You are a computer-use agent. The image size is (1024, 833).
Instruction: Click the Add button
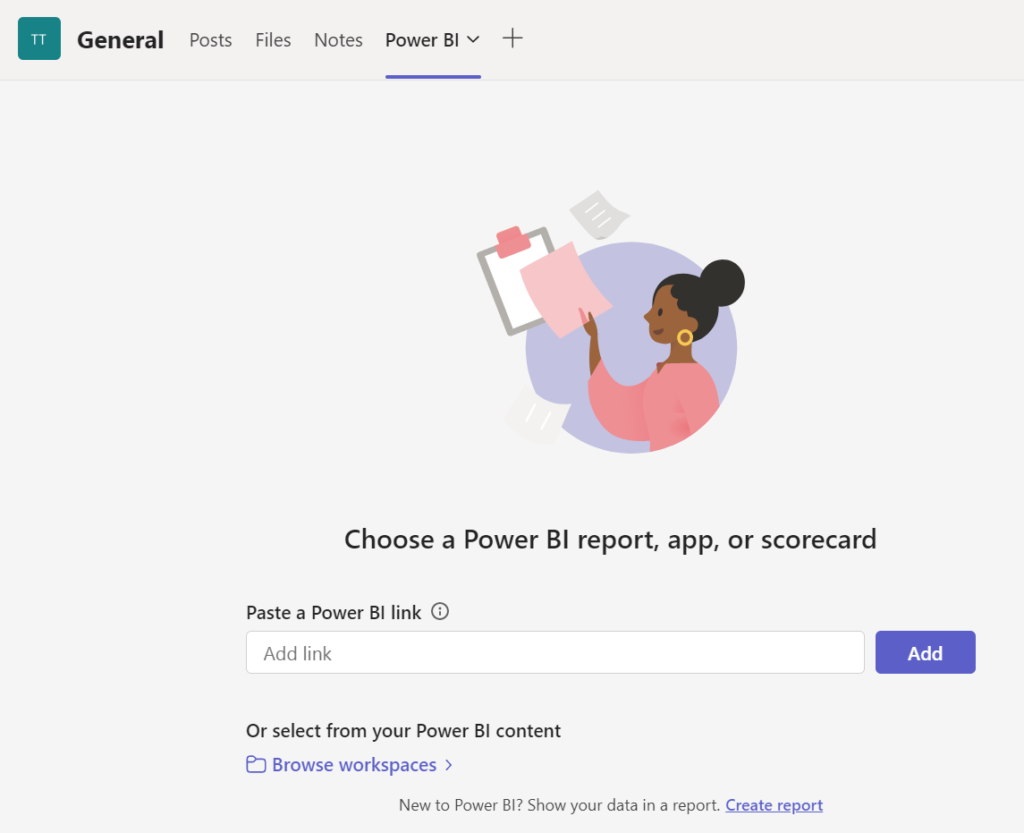click(925, 652)
